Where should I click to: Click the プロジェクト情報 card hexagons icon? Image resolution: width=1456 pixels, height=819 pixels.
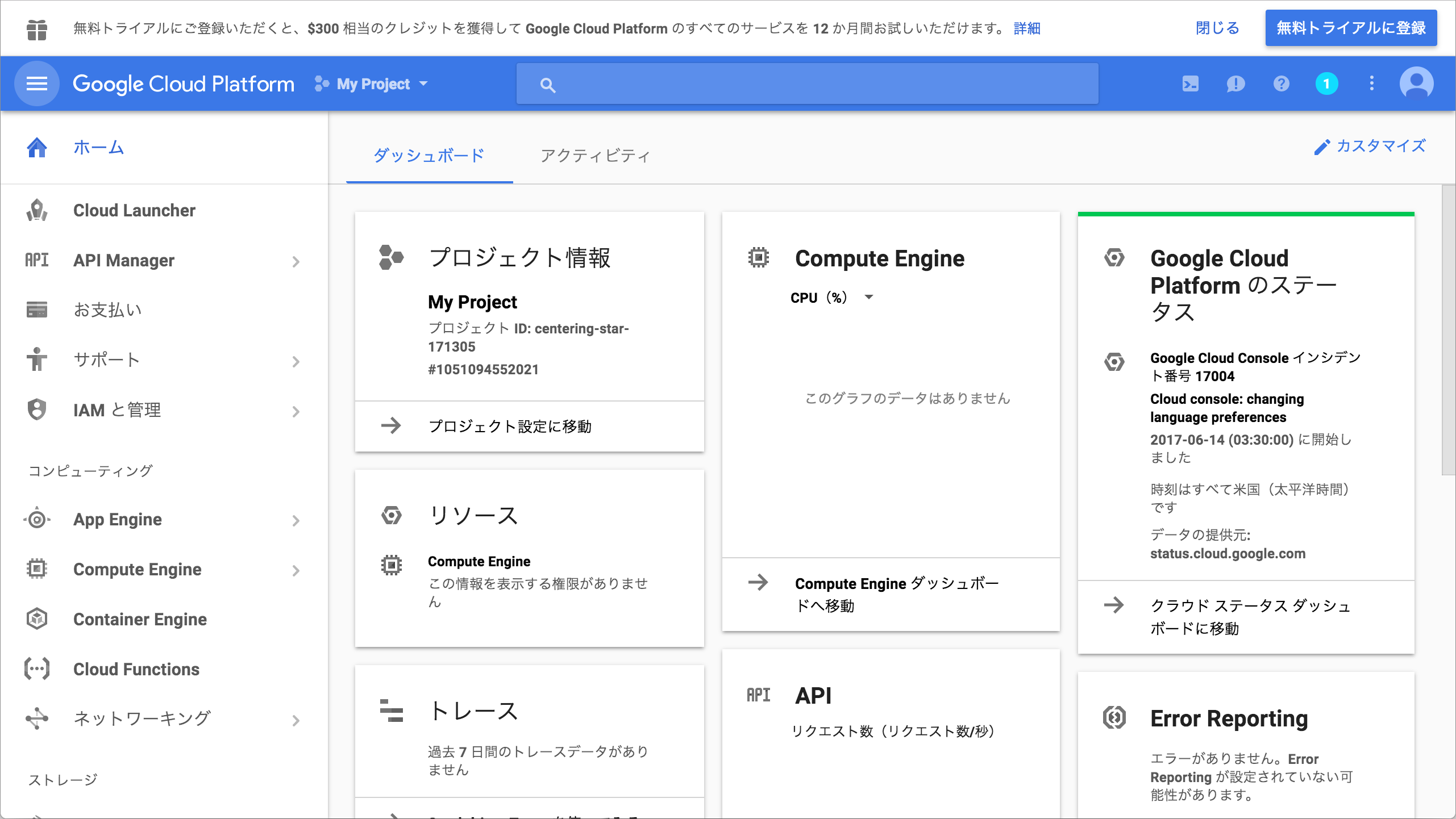point(391,257)
